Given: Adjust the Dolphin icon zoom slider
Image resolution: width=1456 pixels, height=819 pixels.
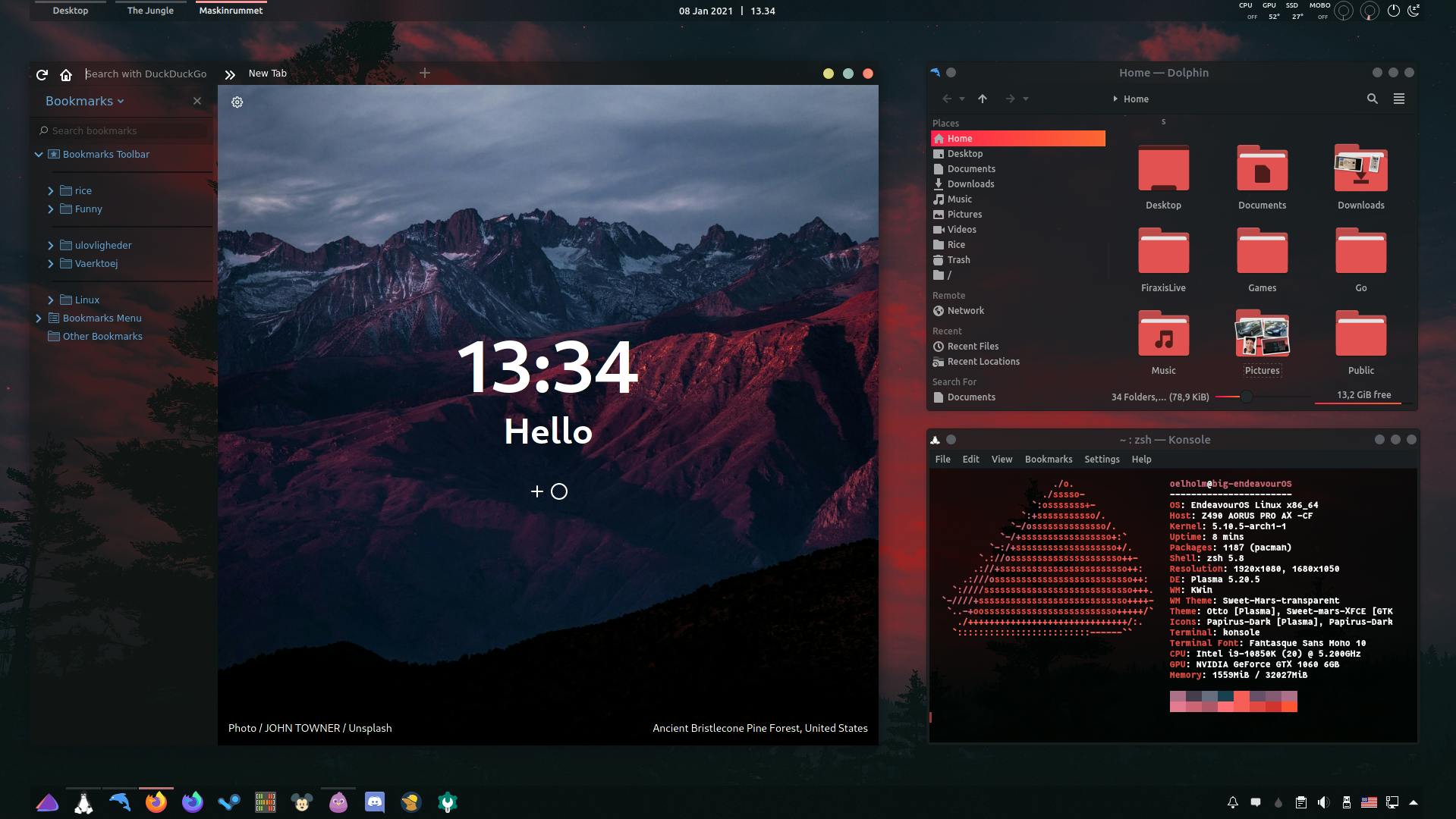Looking at the screenshot, I should tap(1246, 397).
